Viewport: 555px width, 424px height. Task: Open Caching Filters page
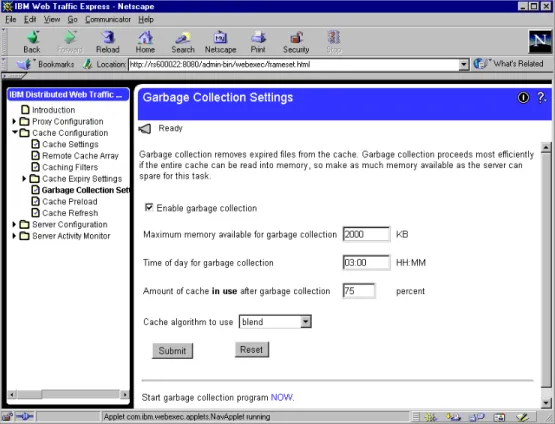coord(70,167)
